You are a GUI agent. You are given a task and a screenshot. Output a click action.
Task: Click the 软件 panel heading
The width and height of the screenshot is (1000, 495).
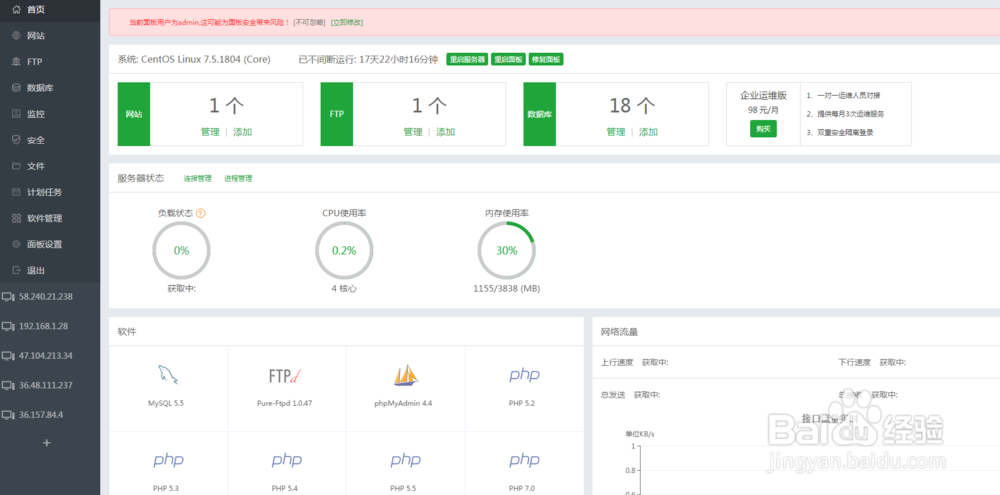(127, 332)
